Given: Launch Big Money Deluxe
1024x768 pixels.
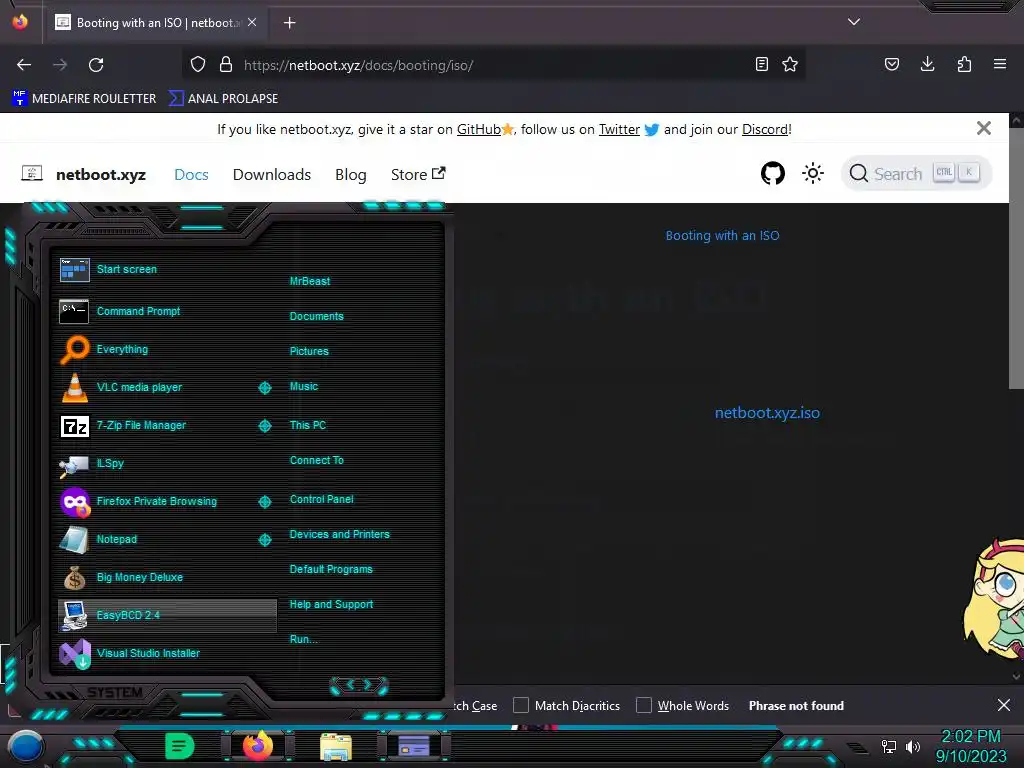Looking at the screenshot, I should click(167, 577).
